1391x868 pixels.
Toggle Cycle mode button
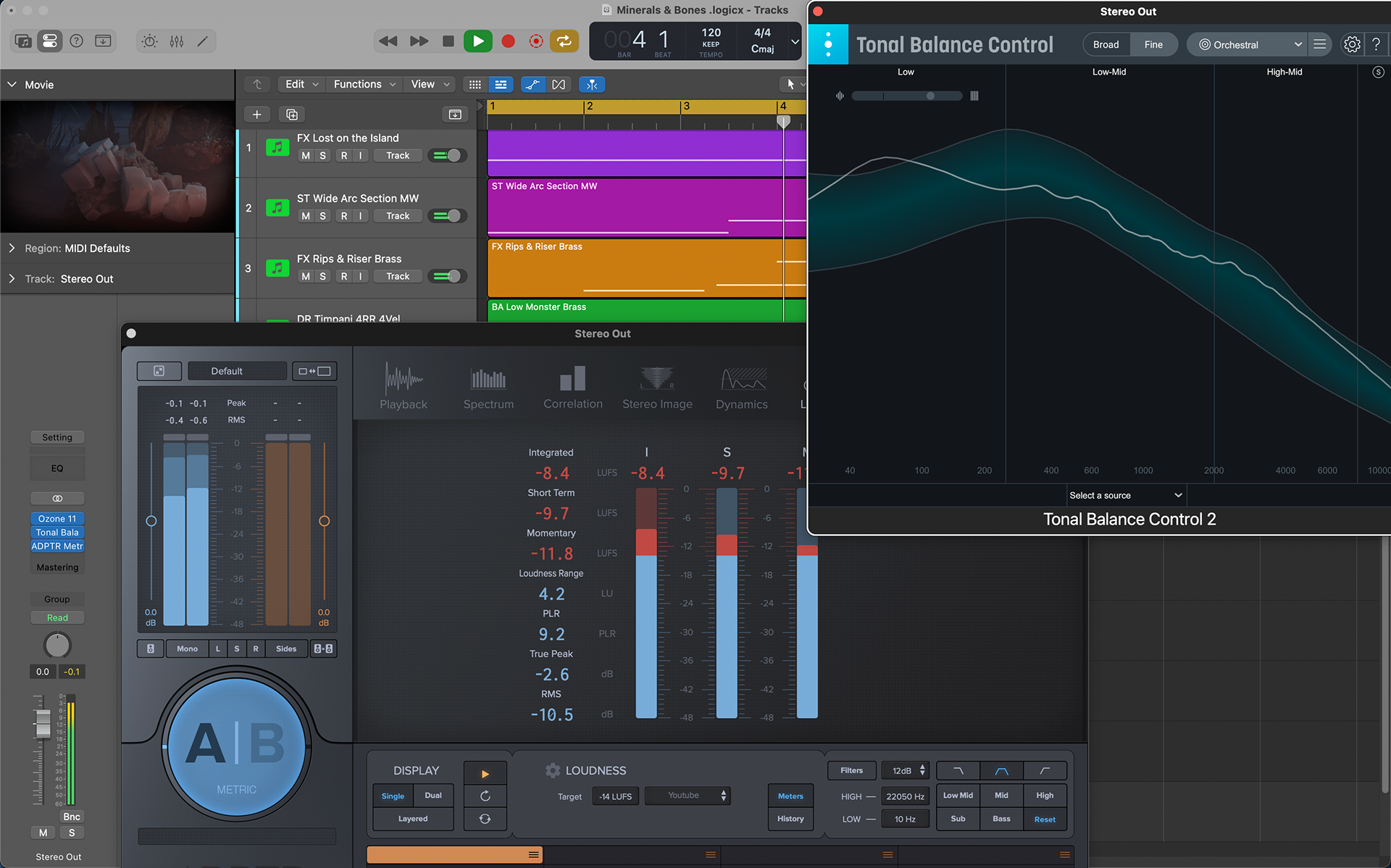point(564,41)
